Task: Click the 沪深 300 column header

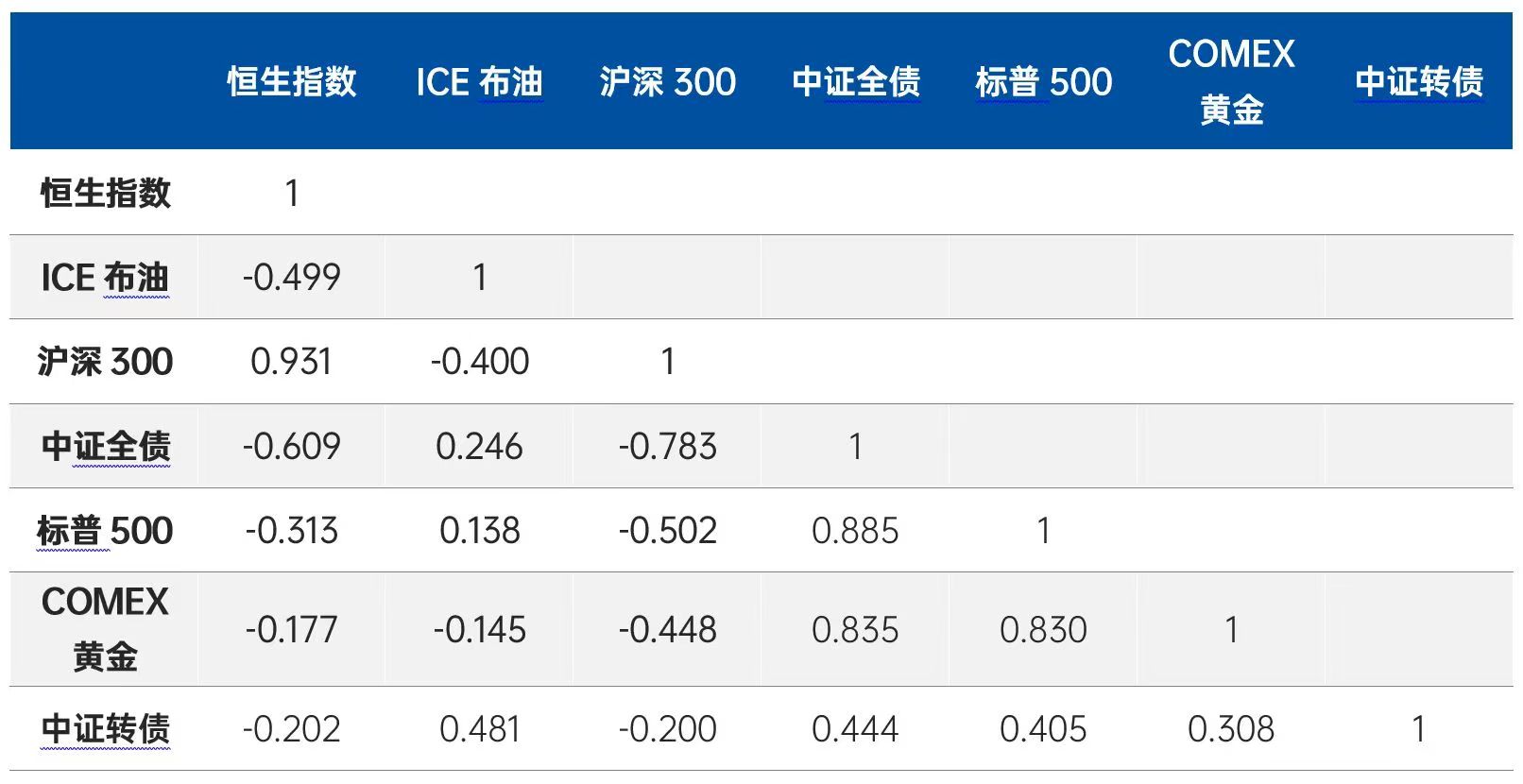Action: pos(668,82)
